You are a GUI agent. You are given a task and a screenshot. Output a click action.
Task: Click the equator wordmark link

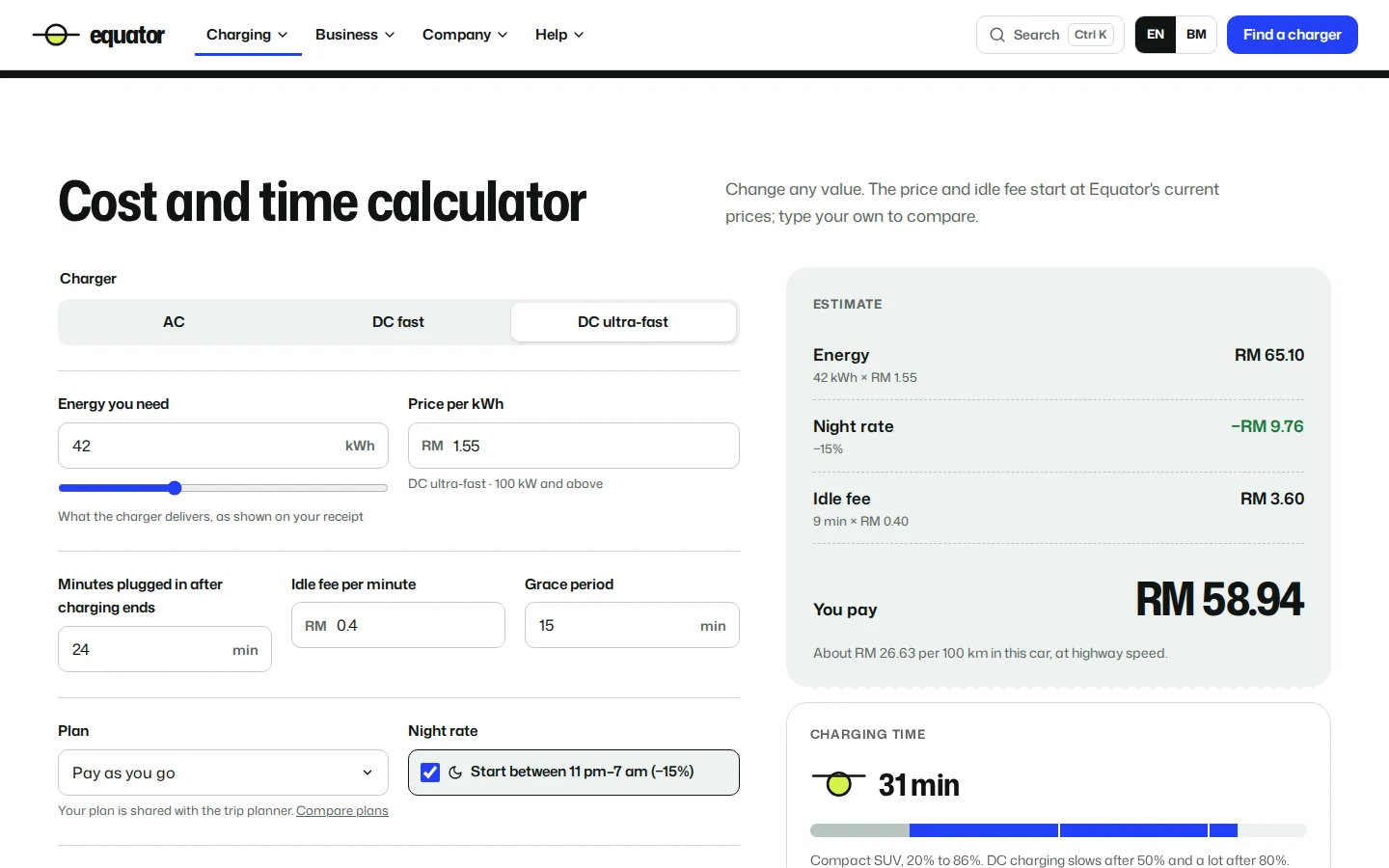(x=127, y=36)
